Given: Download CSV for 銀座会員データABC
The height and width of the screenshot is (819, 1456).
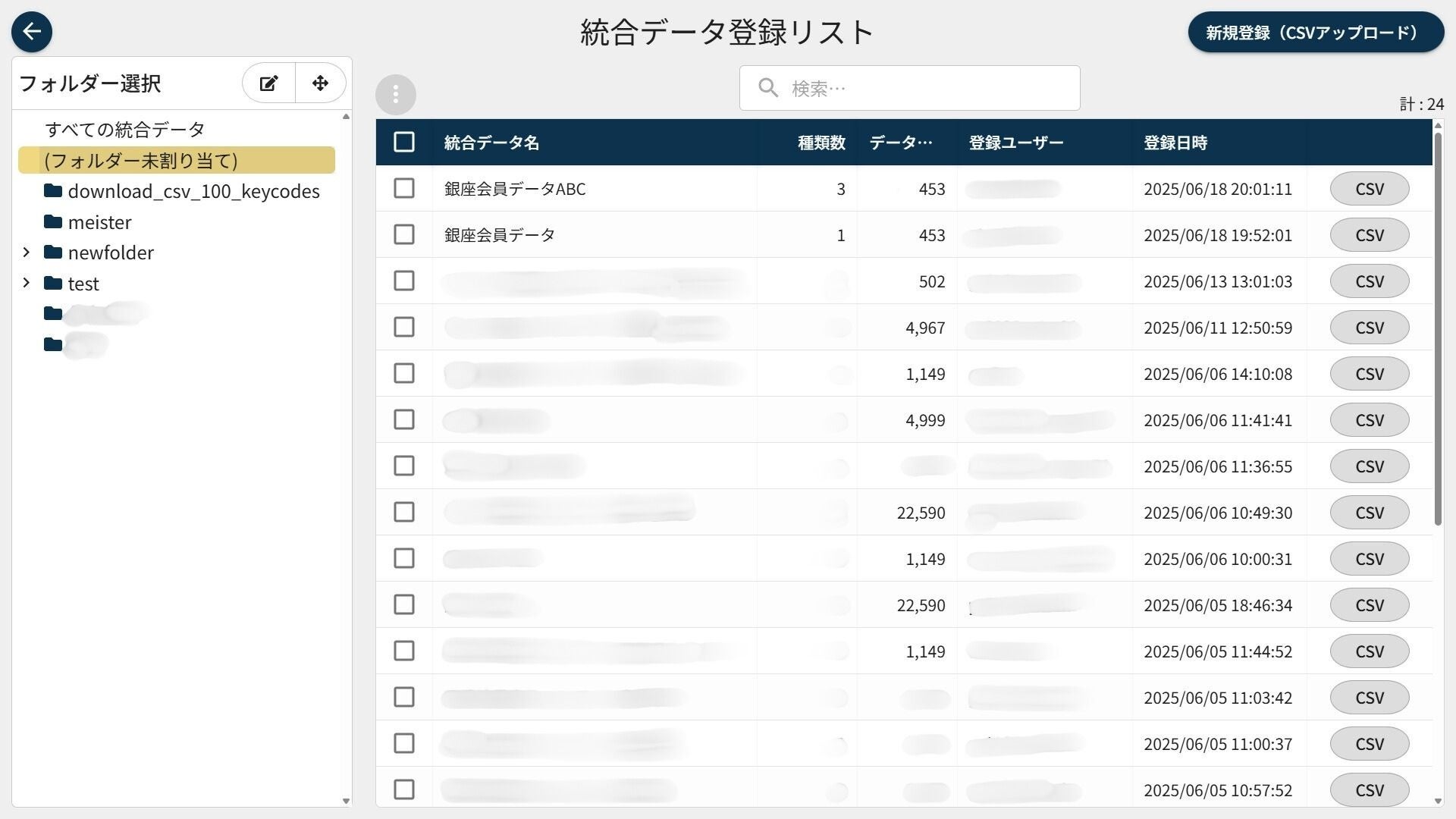Looking at the screenshot, I should coord(1370,189).
